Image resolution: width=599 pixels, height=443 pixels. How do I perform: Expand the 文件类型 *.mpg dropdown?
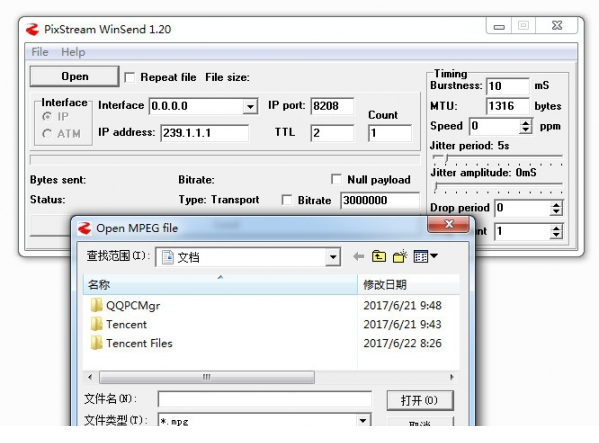pos(363,420)
